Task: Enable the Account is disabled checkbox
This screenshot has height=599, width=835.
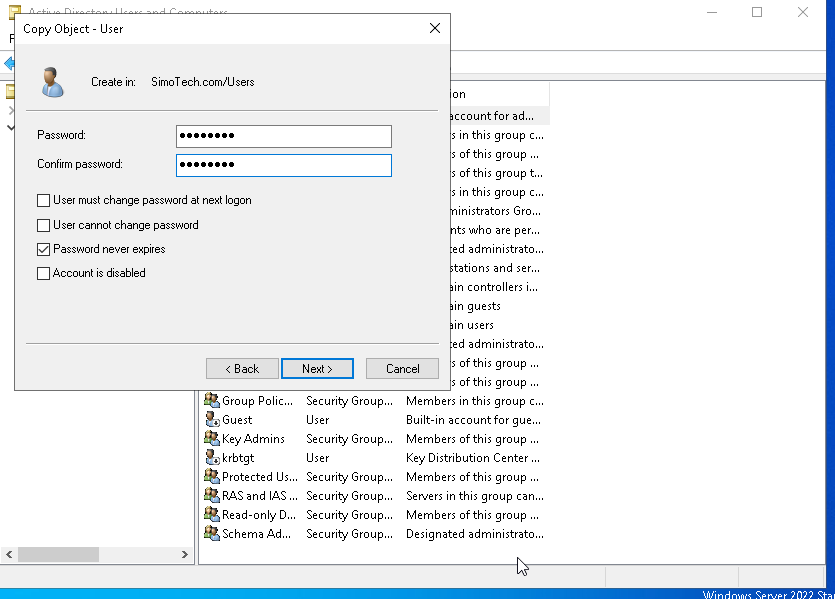Action: (x=43, y=272)
